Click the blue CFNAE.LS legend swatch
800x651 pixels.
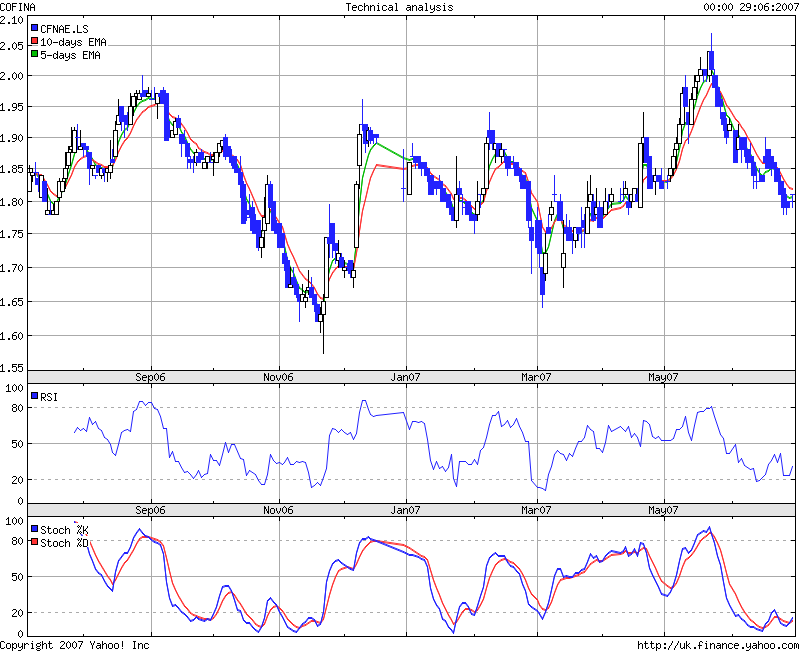tap(35, 29)
